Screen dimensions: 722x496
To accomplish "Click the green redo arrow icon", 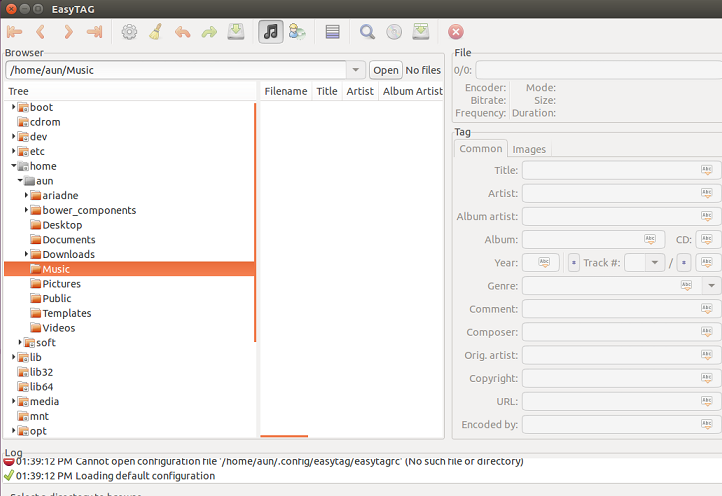I will coord(209,32).
